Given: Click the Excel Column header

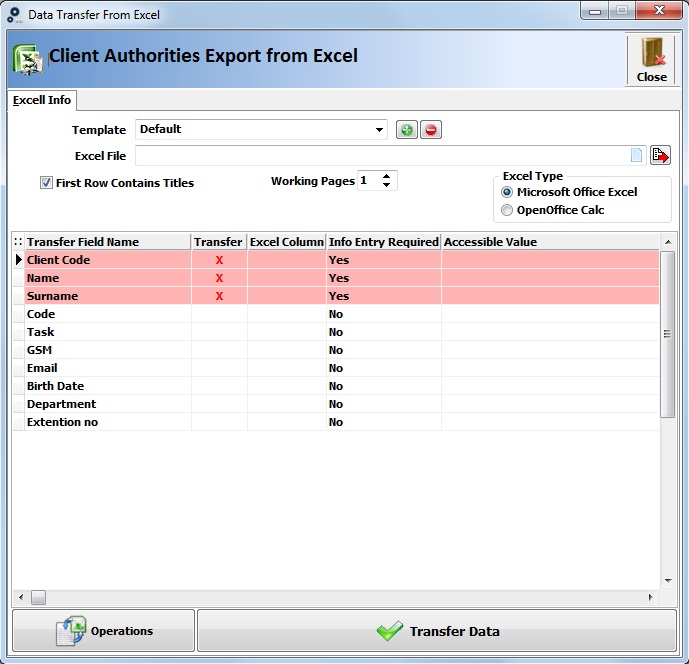Looking at the screenshot, I should tap(286, 242).
